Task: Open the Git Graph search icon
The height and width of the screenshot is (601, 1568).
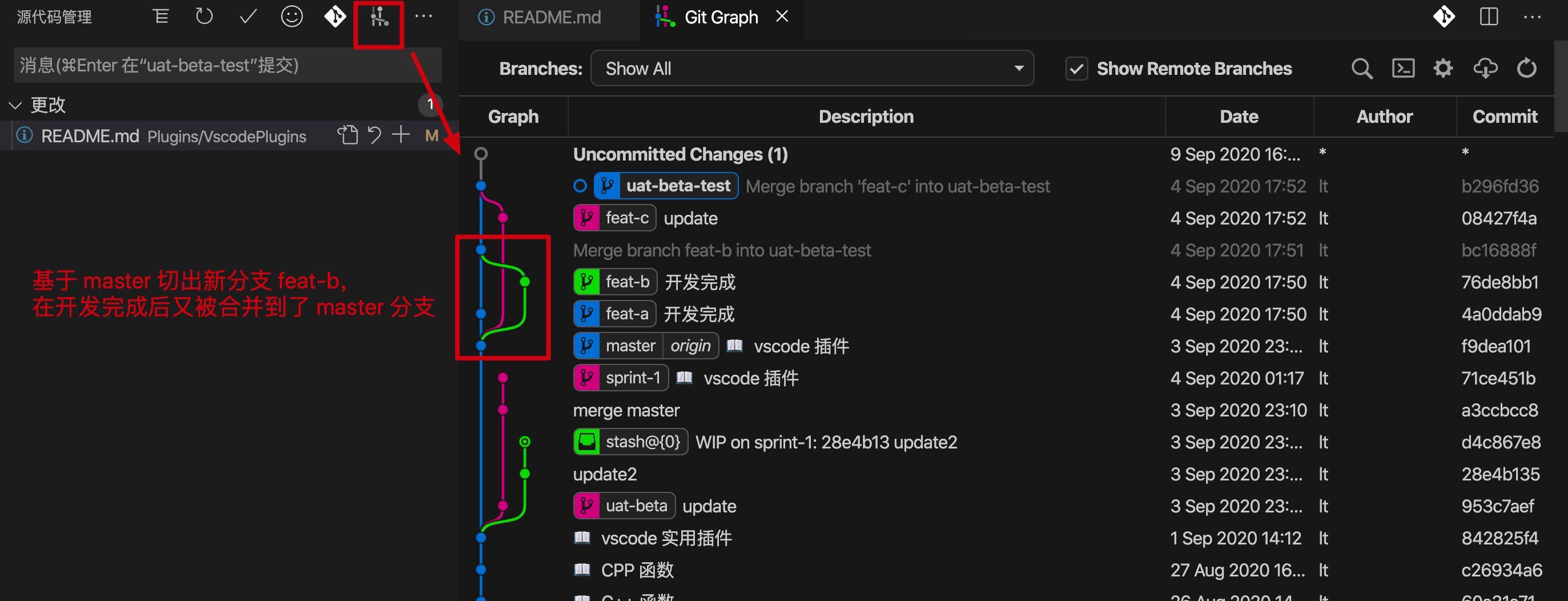Action: pyautogui.click(x=1361, y=69)
